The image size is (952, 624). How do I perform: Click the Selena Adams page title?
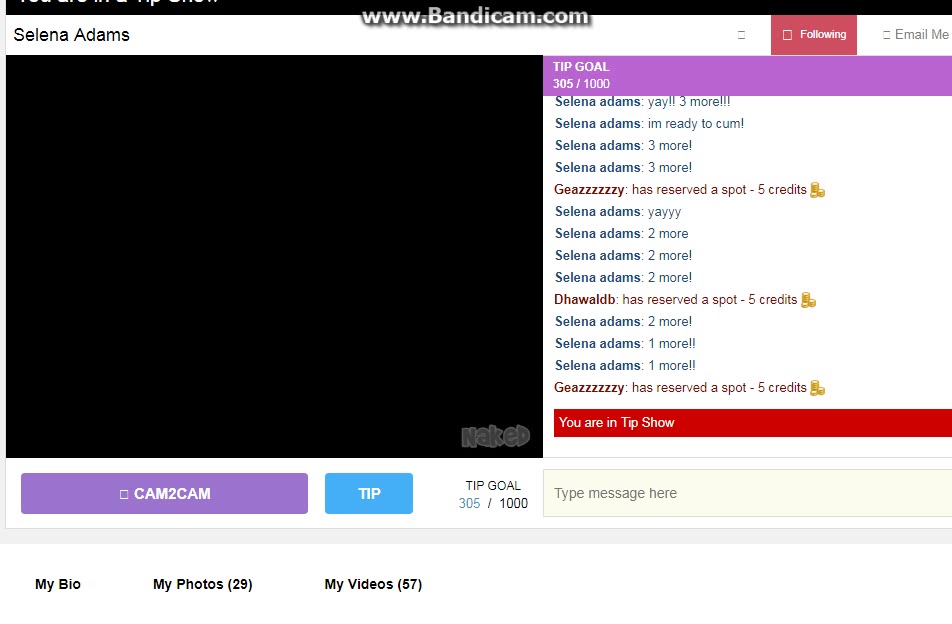71,35
